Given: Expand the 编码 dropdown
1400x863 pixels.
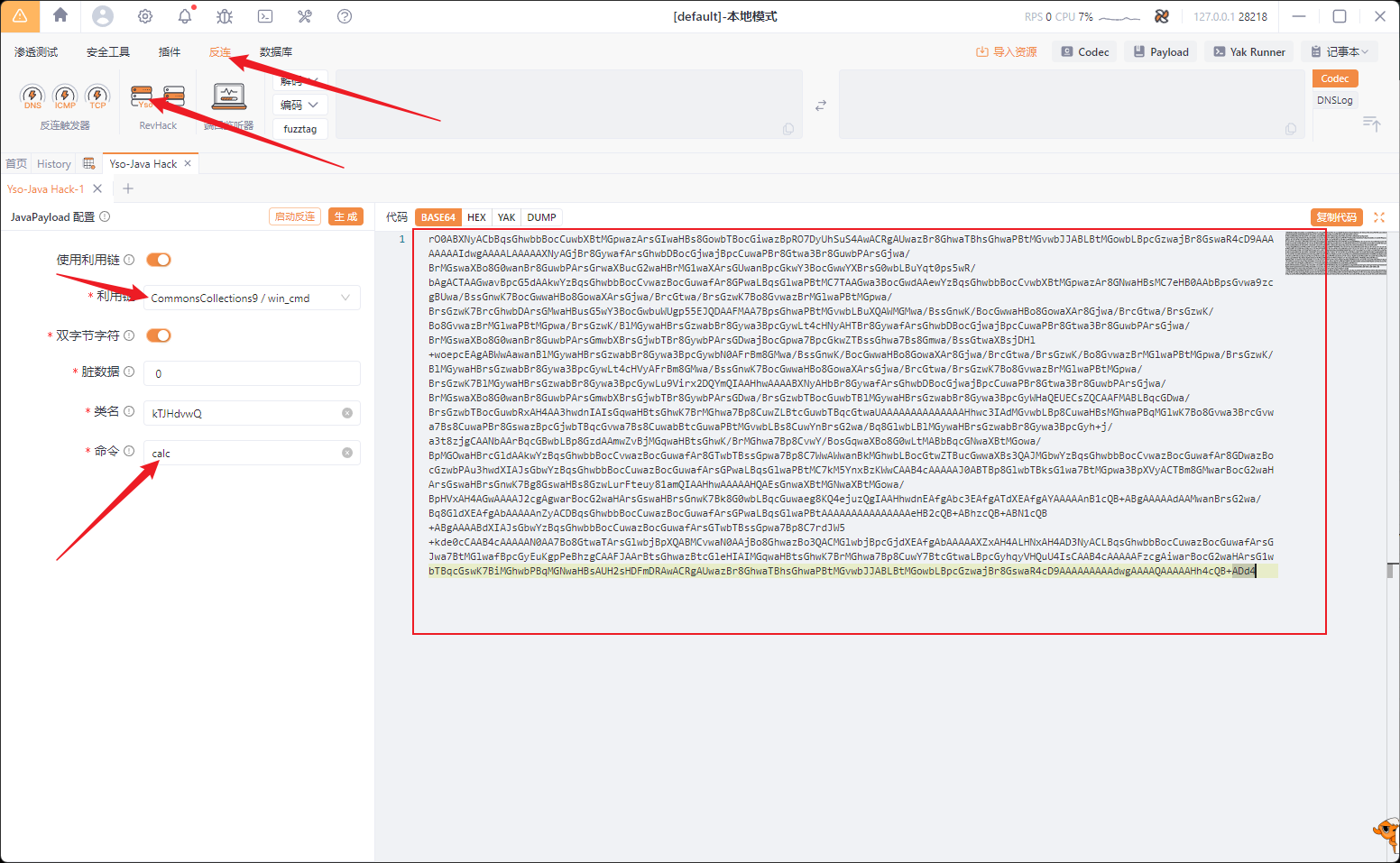Looking at the screenshot, I should [x=299, y=105].
